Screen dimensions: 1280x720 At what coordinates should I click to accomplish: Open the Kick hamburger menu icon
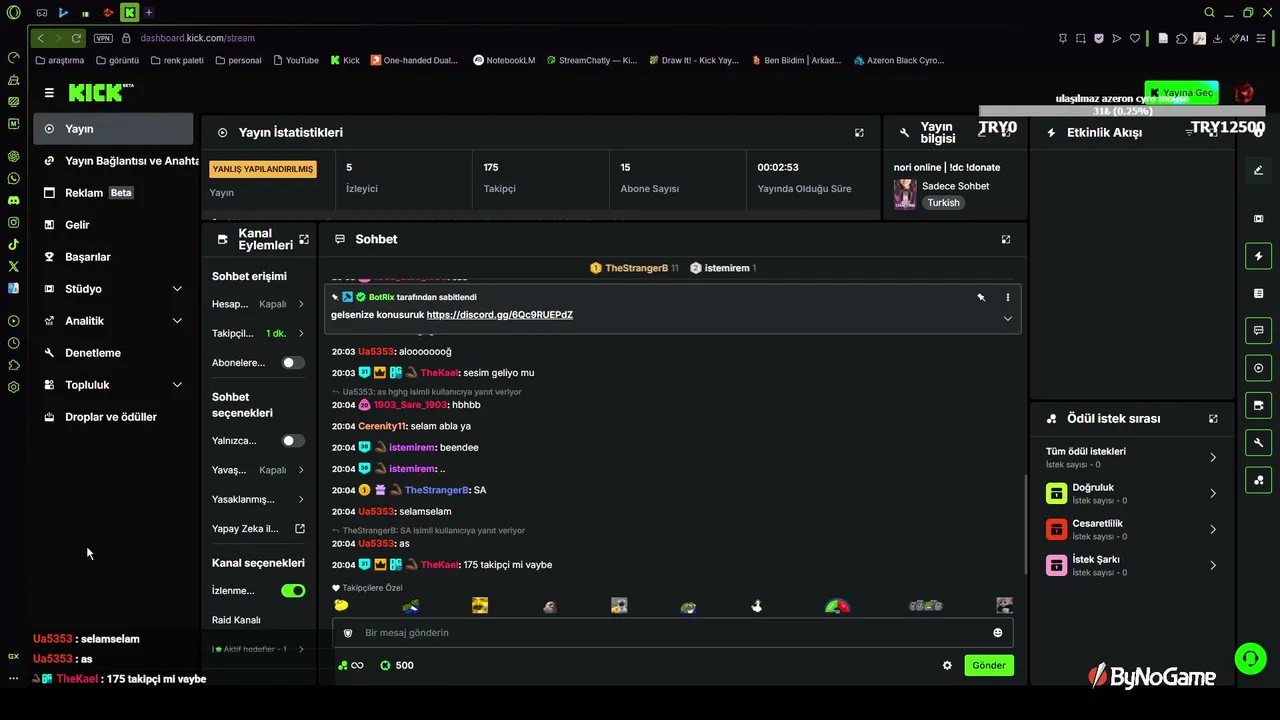click(49, 93)
